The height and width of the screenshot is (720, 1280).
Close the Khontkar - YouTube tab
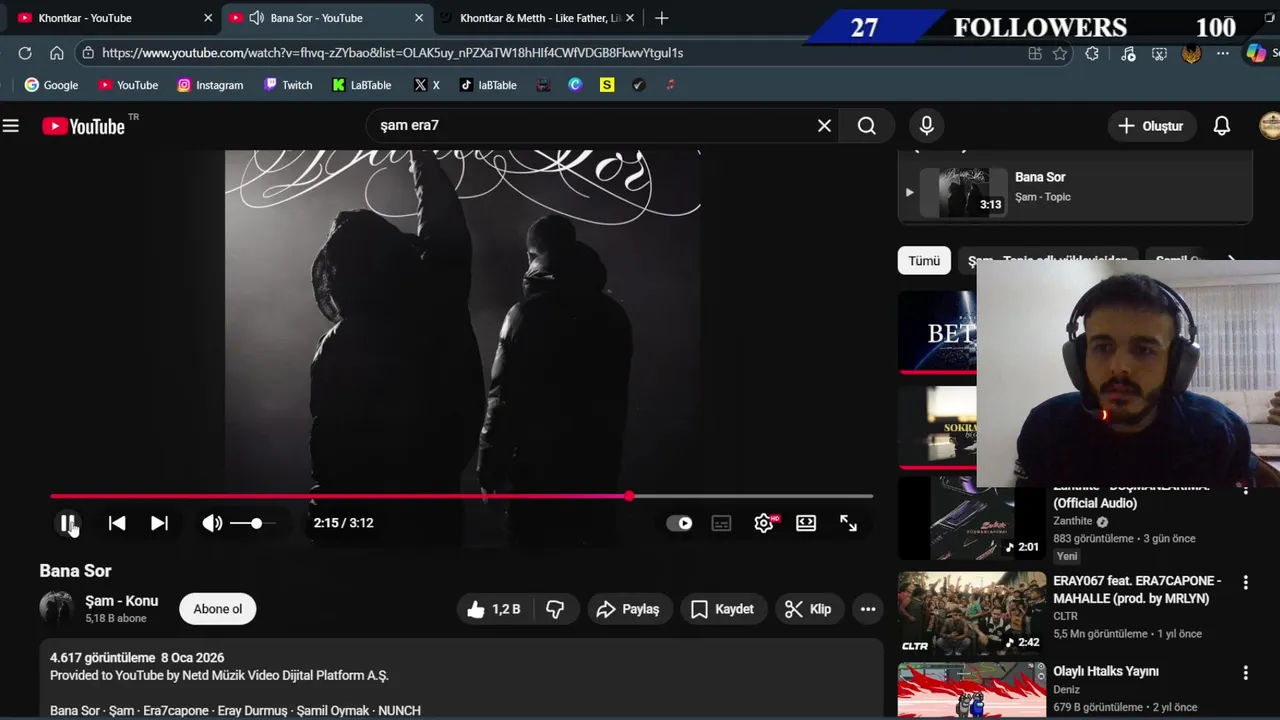208,18
